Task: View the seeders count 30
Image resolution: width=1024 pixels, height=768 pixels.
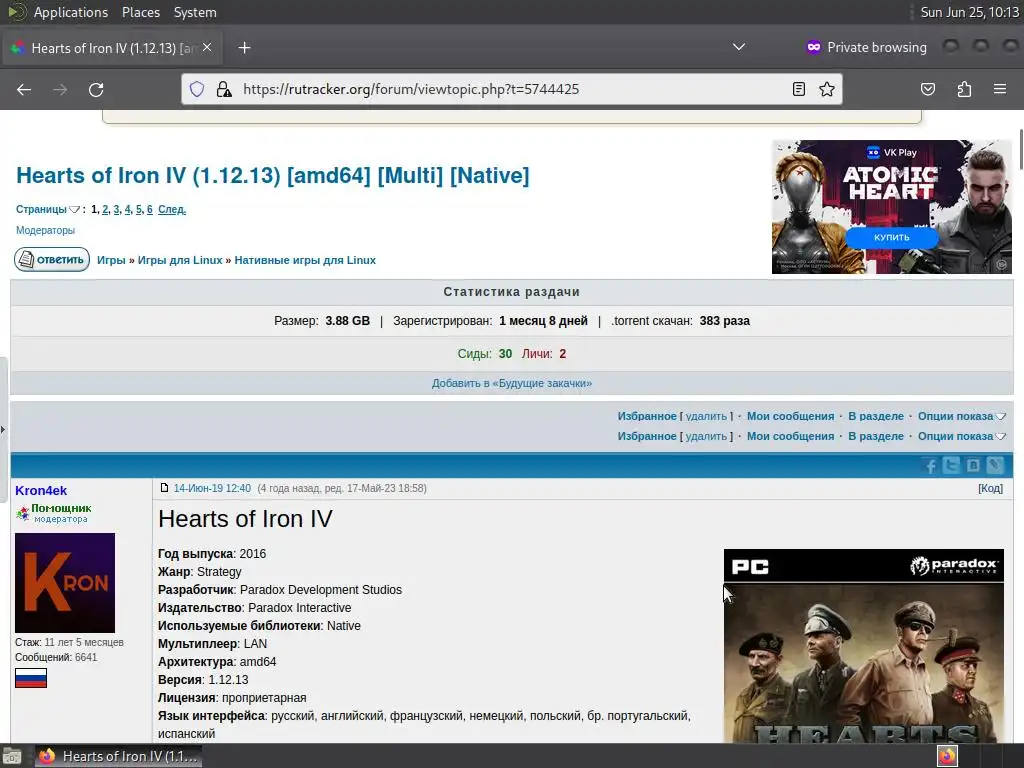Action: pyautogui.click(x=505, y=353)
